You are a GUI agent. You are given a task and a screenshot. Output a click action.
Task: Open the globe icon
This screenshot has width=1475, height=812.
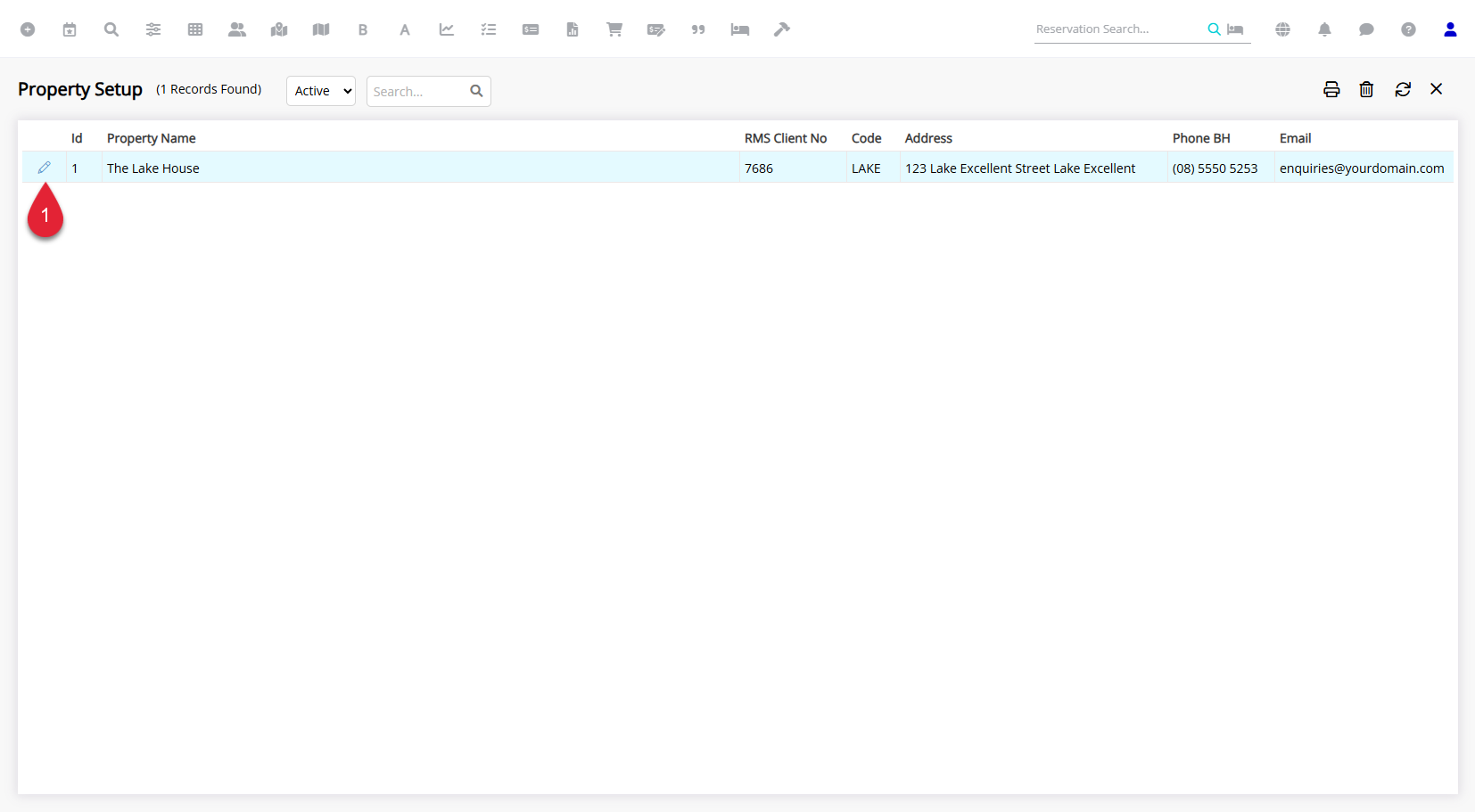[x=1282, y=29]
